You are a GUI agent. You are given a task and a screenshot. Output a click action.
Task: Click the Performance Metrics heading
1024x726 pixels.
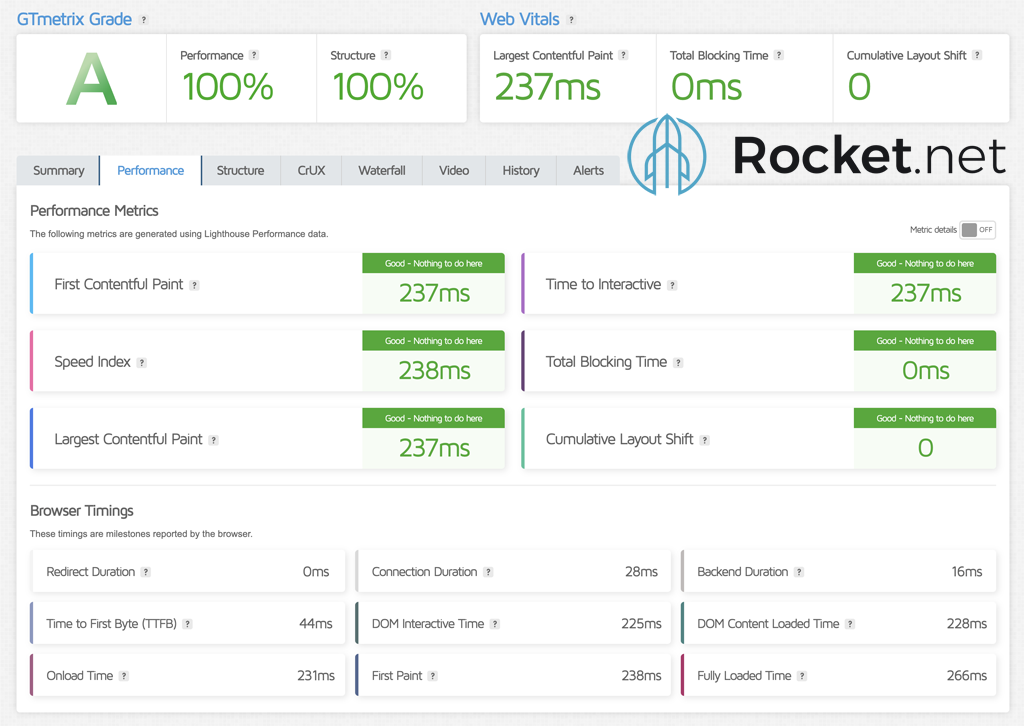[x=94, y=211]
